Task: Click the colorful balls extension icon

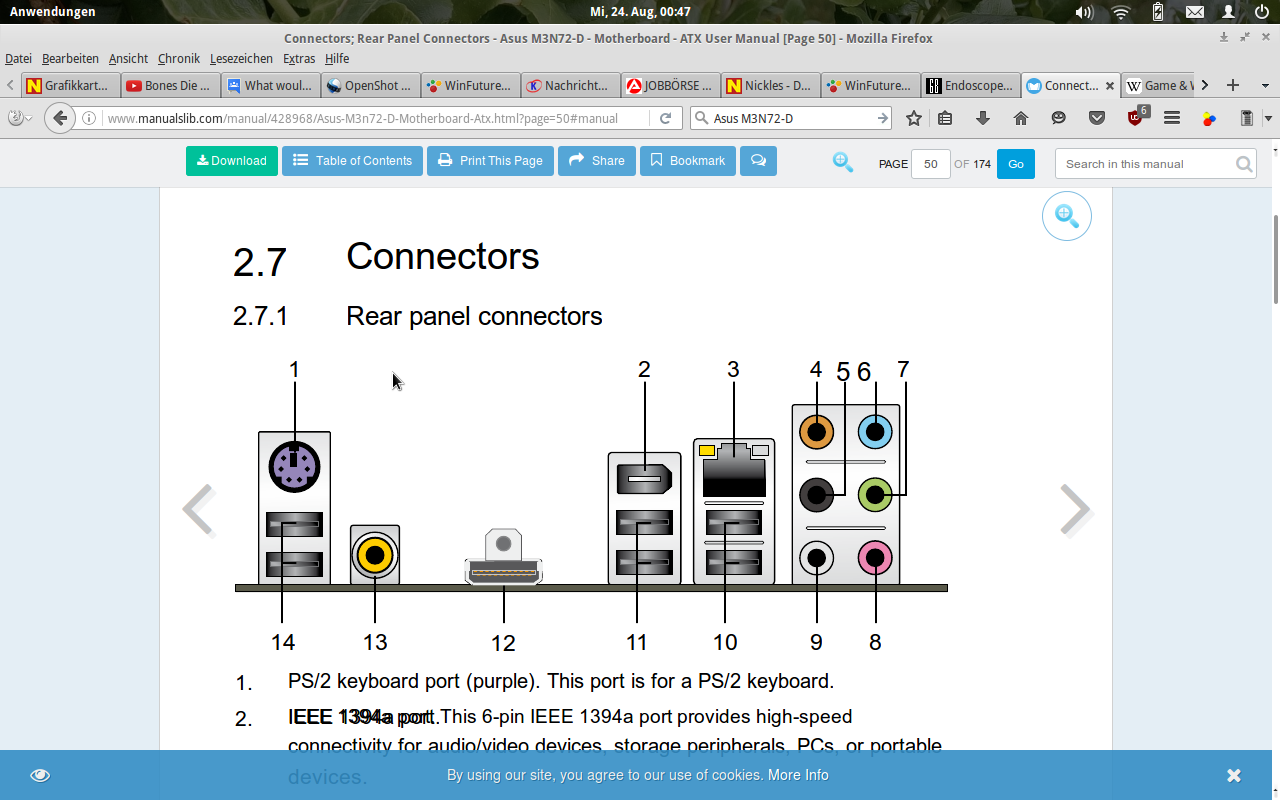Action: [1209, 118]
